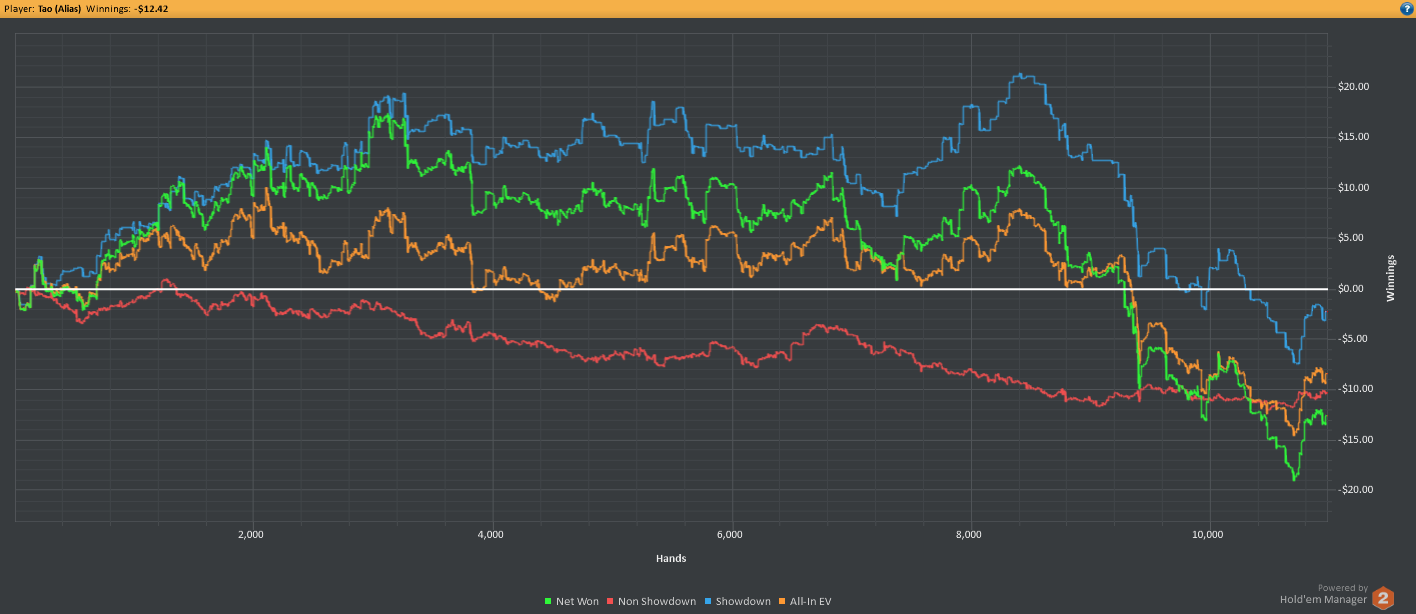Click the Hold'em Manager 2 logo
The height and width of the screenshot is (614, 1416).
coord(1384,598)
